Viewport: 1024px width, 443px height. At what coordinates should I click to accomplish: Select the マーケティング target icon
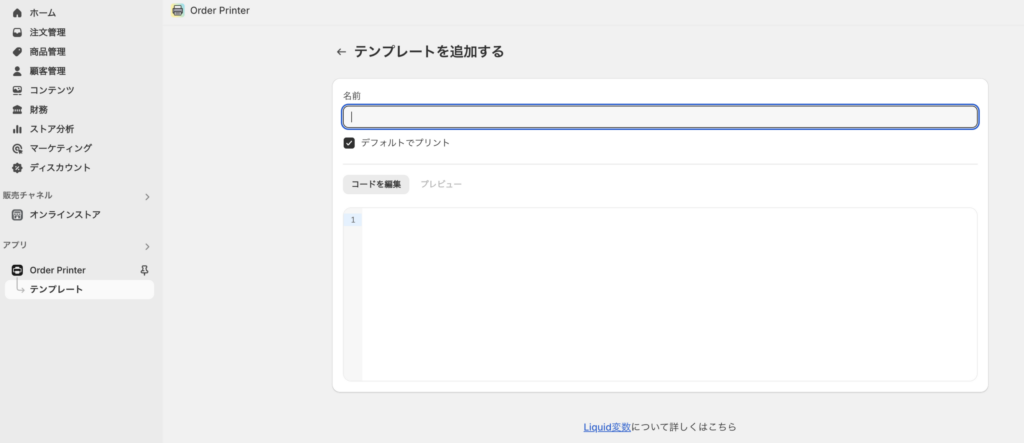pyautogui.click(x=18, y=148)
